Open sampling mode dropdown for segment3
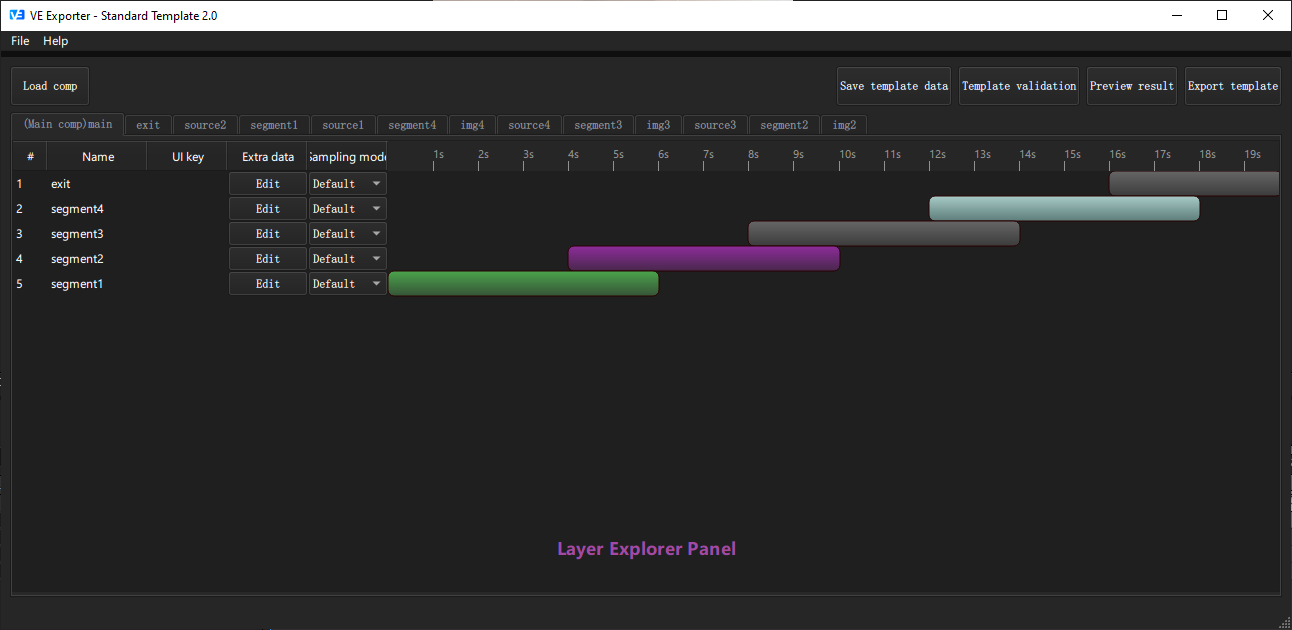This screenshot has height=630, width=1292. pyautogui.click(x=347, y=234)
